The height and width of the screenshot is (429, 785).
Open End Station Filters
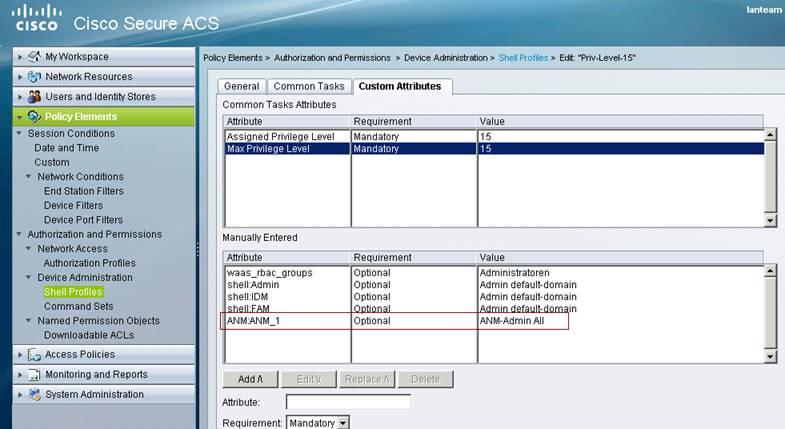point(84,191)
